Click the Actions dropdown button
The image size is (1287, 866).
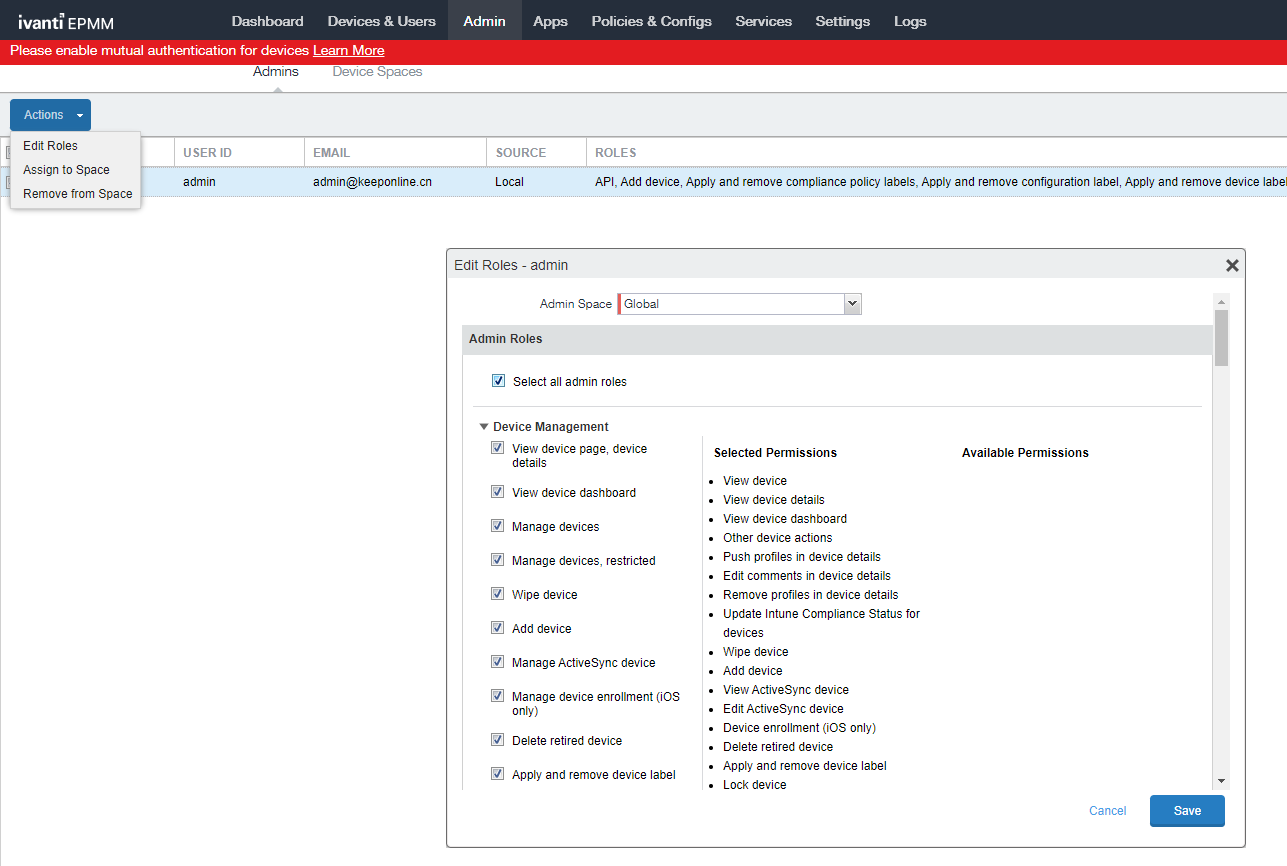(x=50, y=115)
